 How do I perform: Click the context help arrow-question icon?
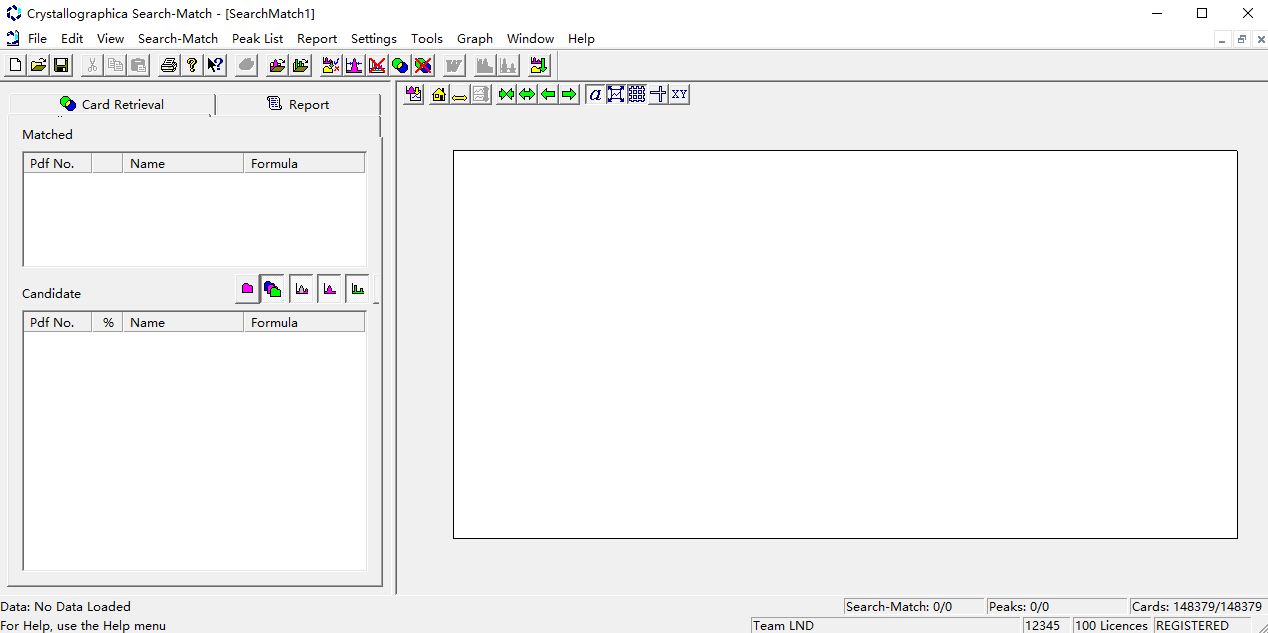coord(215,66)
